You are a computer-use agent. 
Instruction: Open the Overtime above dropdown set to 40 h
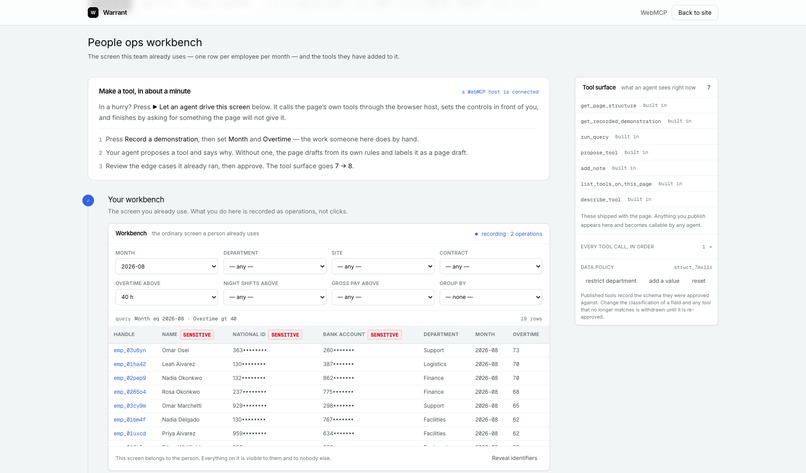[x=167, y=297]
